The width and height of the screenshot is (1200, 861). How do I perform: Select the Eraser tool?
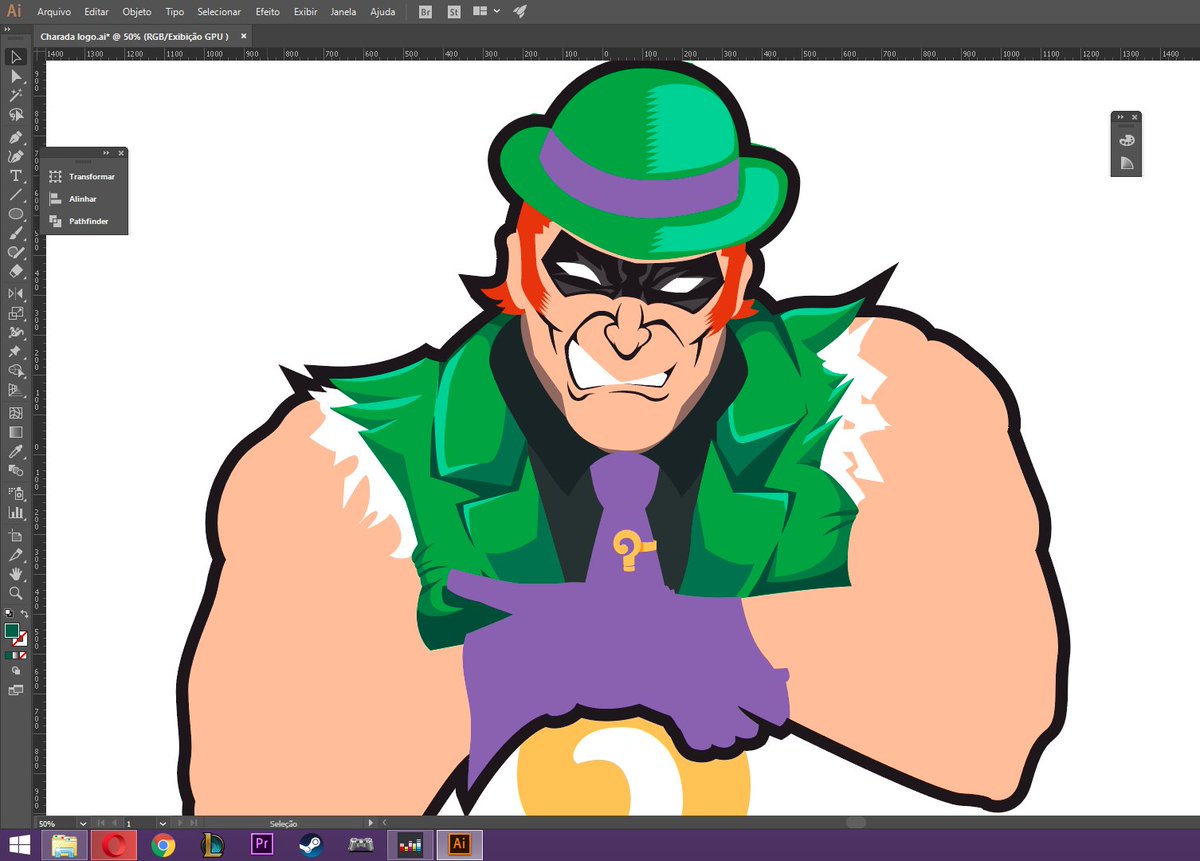click(16, 271)
